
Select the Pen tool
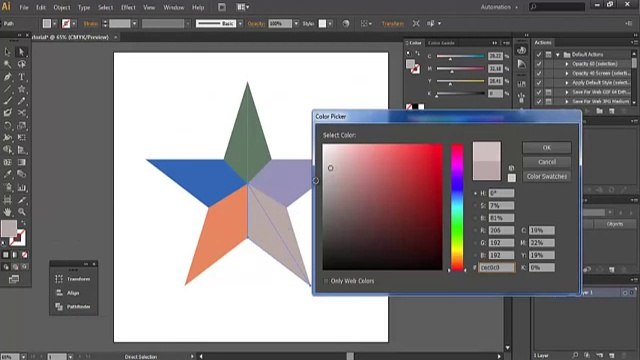7,77
